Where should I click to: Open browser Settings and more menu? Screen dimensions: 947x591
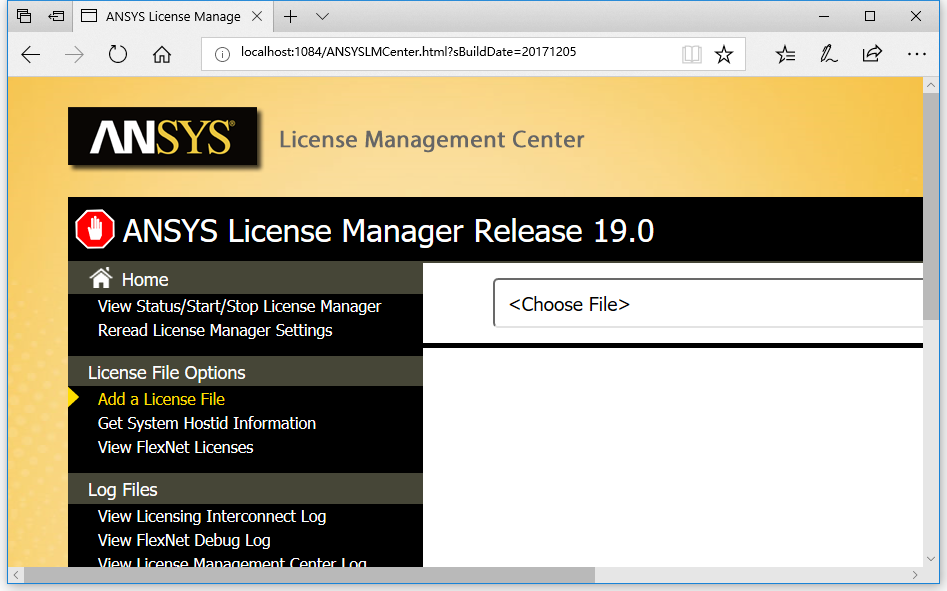916,54
